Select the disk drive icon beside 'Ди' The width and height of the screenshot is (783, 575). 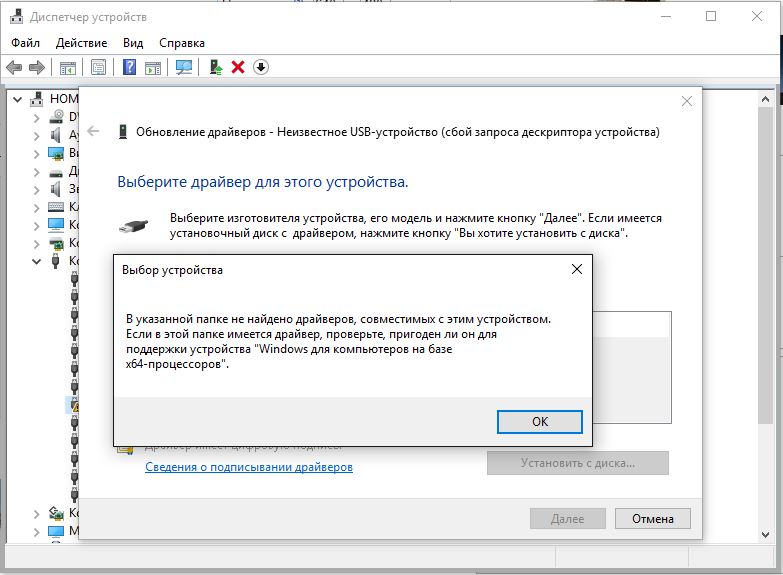tap(56, 172)
